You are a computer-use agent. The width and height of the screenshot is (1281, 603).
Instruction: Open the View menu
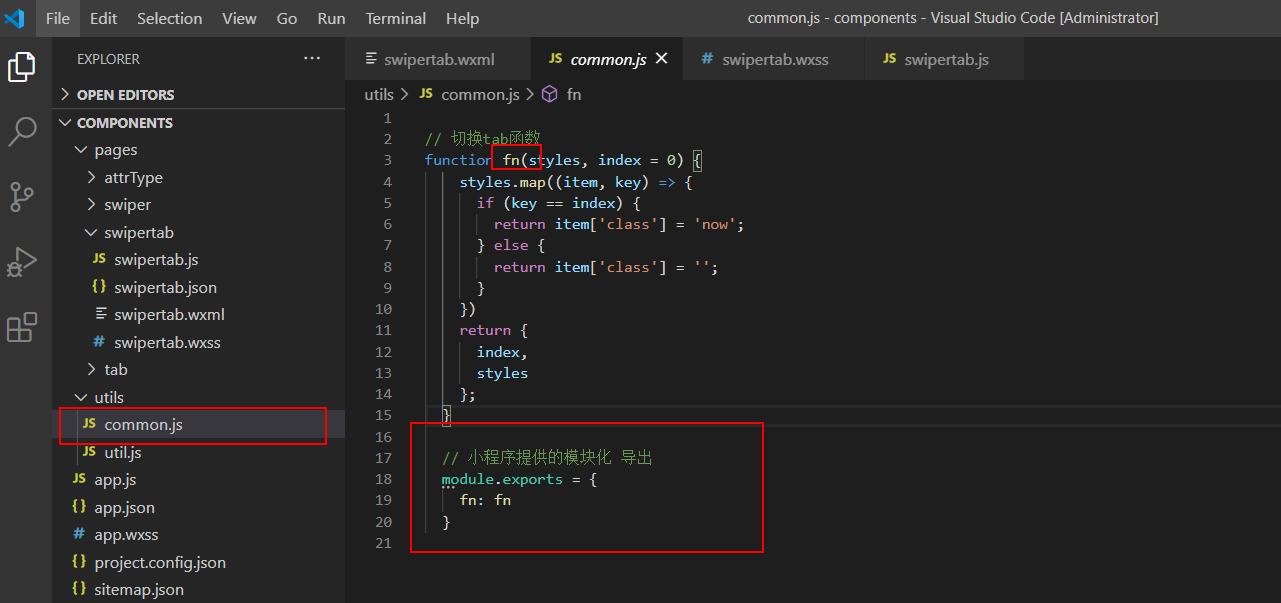[x=239, y=18]
